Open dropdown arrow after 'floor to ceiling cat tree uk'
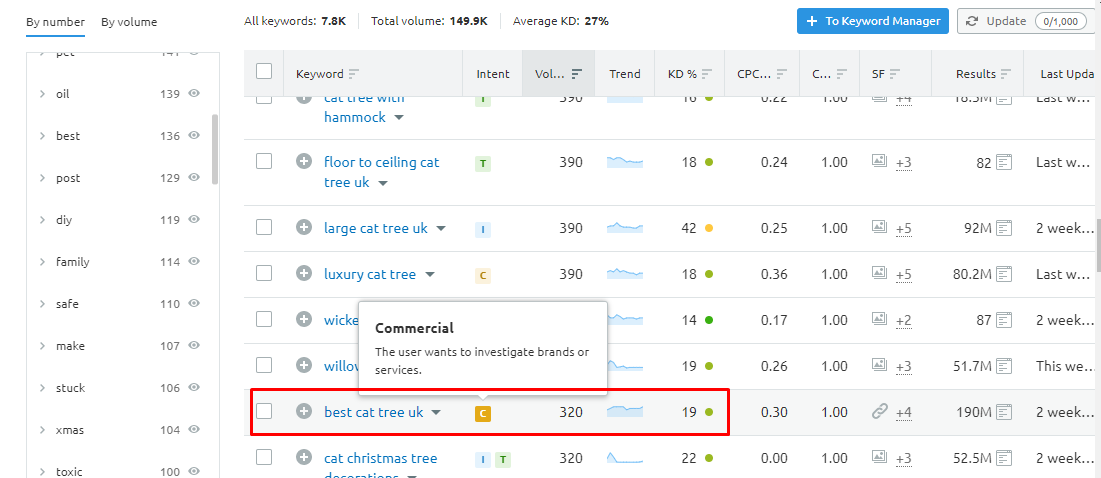 pos(383,183)
